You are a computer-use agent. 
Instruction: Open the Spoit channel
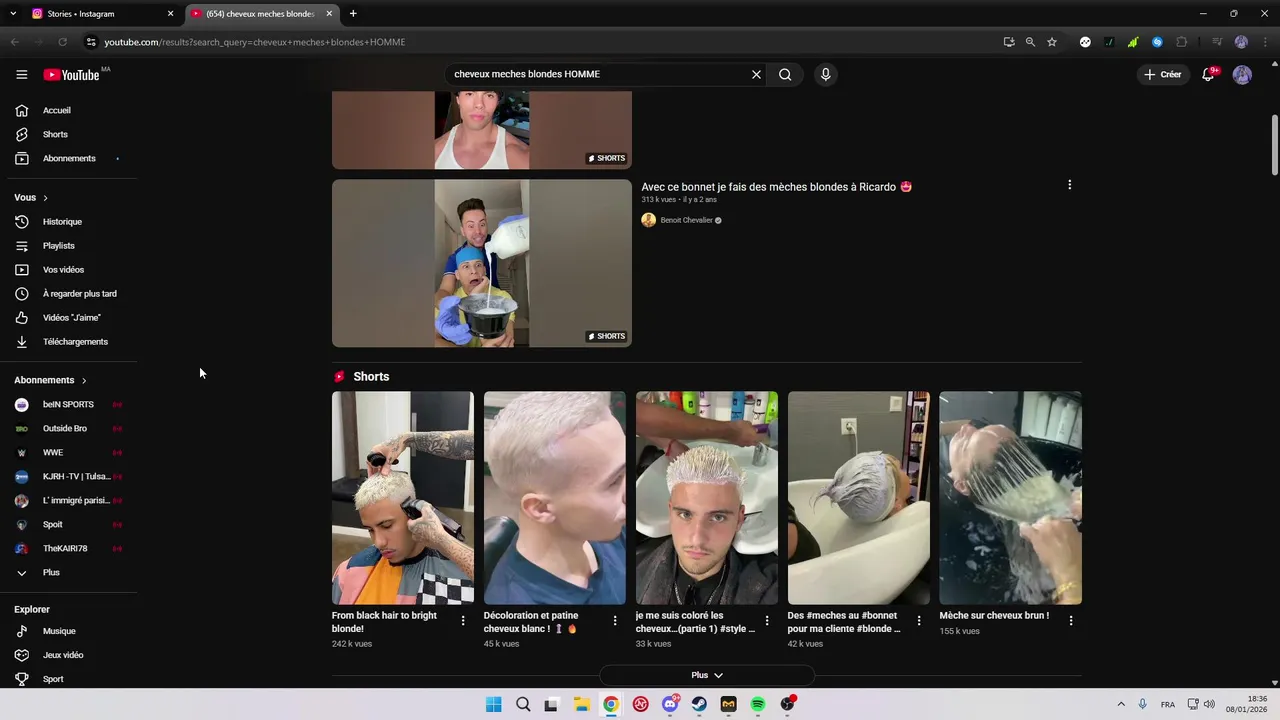(x=68, y=524)
